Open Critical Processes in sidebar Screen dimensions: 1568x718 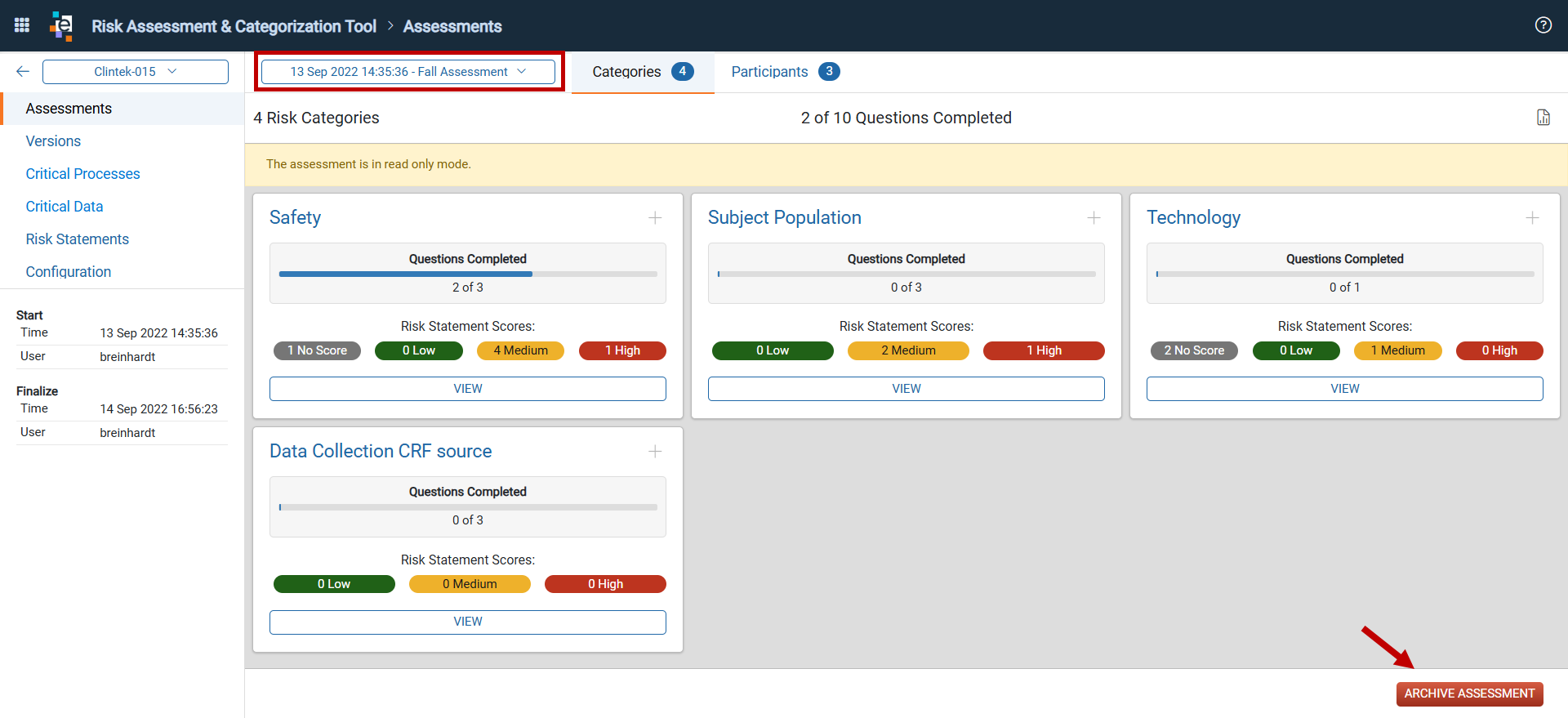point(82,174)
